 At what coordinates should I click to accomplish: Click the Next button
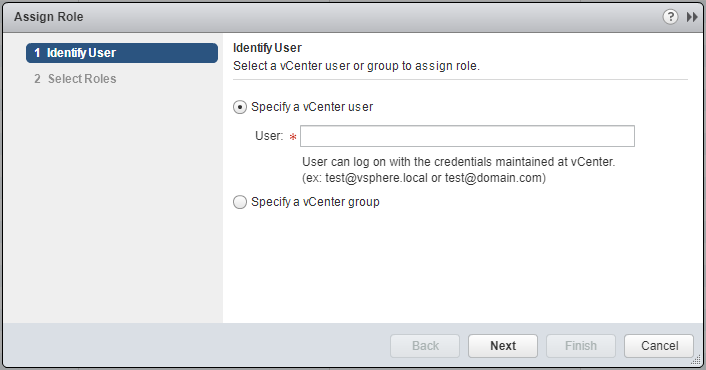pyautogui.click(x=503, y=346)
